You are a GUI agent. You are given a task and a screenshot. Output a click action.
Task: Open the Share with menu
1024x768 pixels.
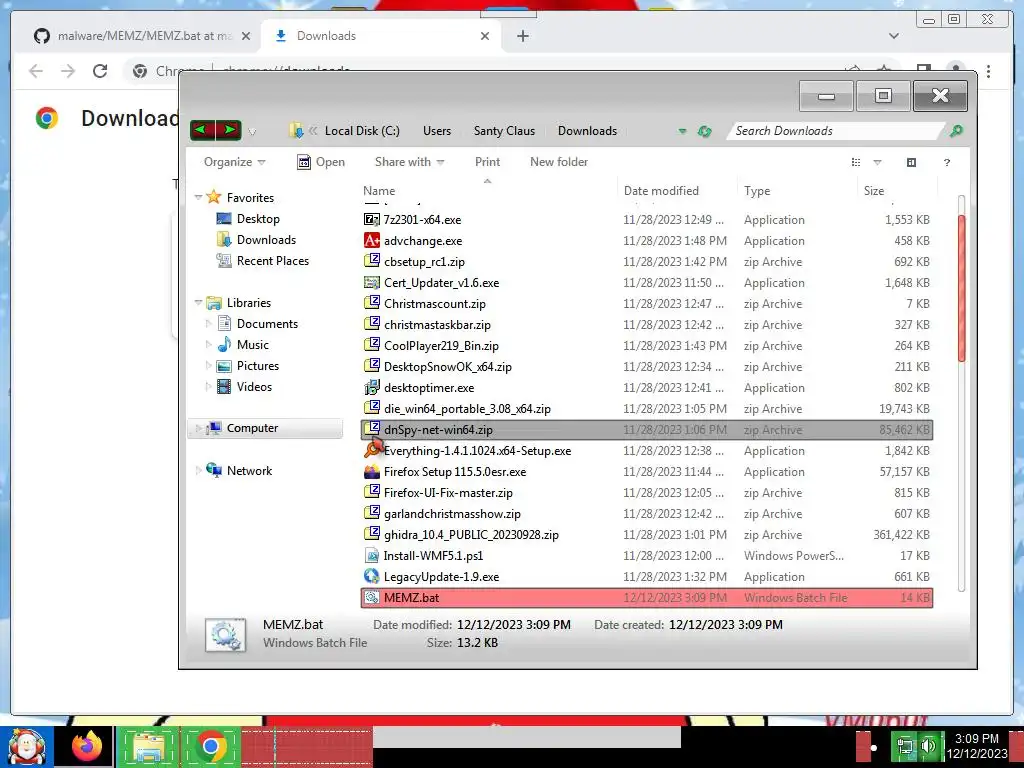coord(409,162)
